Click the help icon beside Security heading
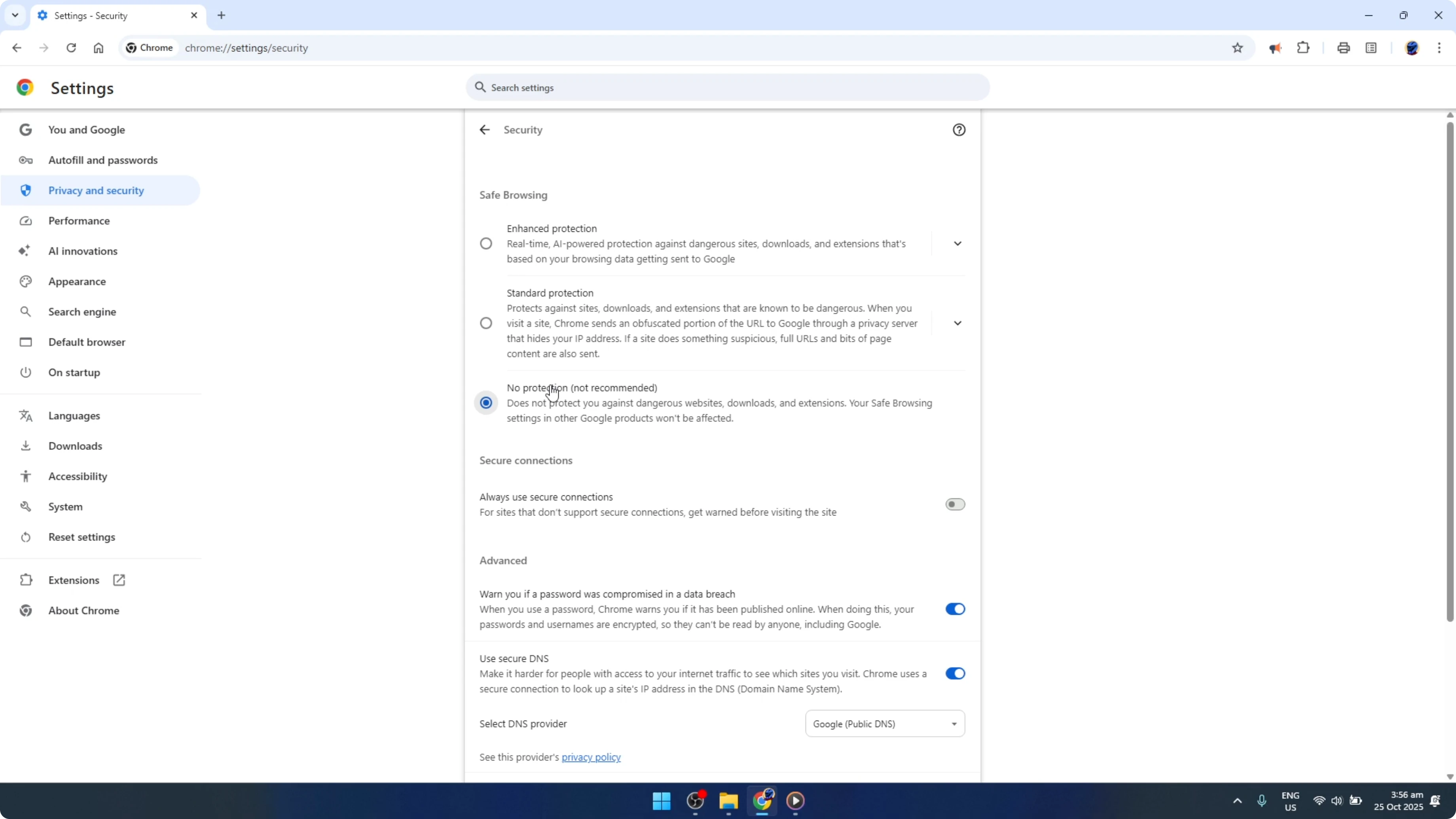Viewport: 1456px width, 819px height. 960,129
